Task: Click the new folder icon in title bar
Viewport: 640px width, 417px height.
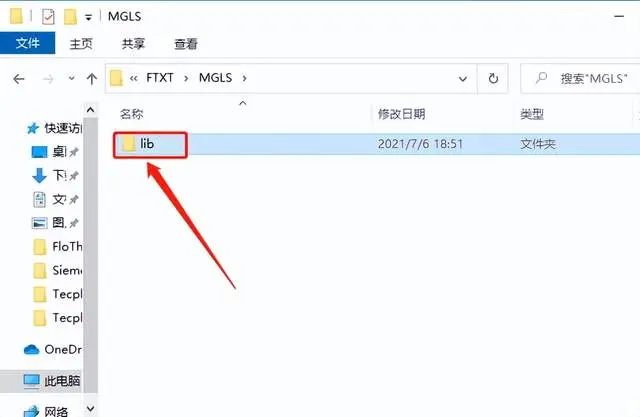Action: pyautogui.click(x=70, y=17)
